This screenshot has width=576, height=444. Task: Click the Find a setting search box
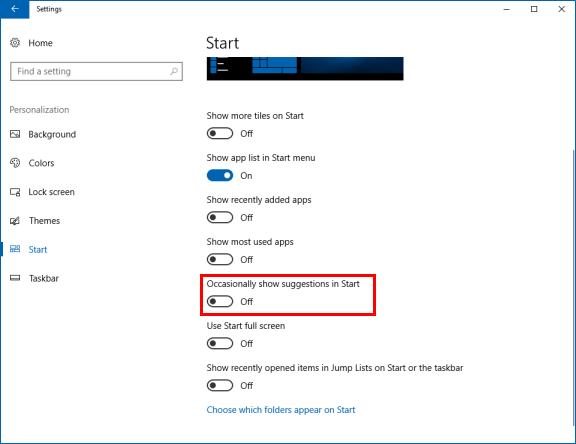click(96, 71)
